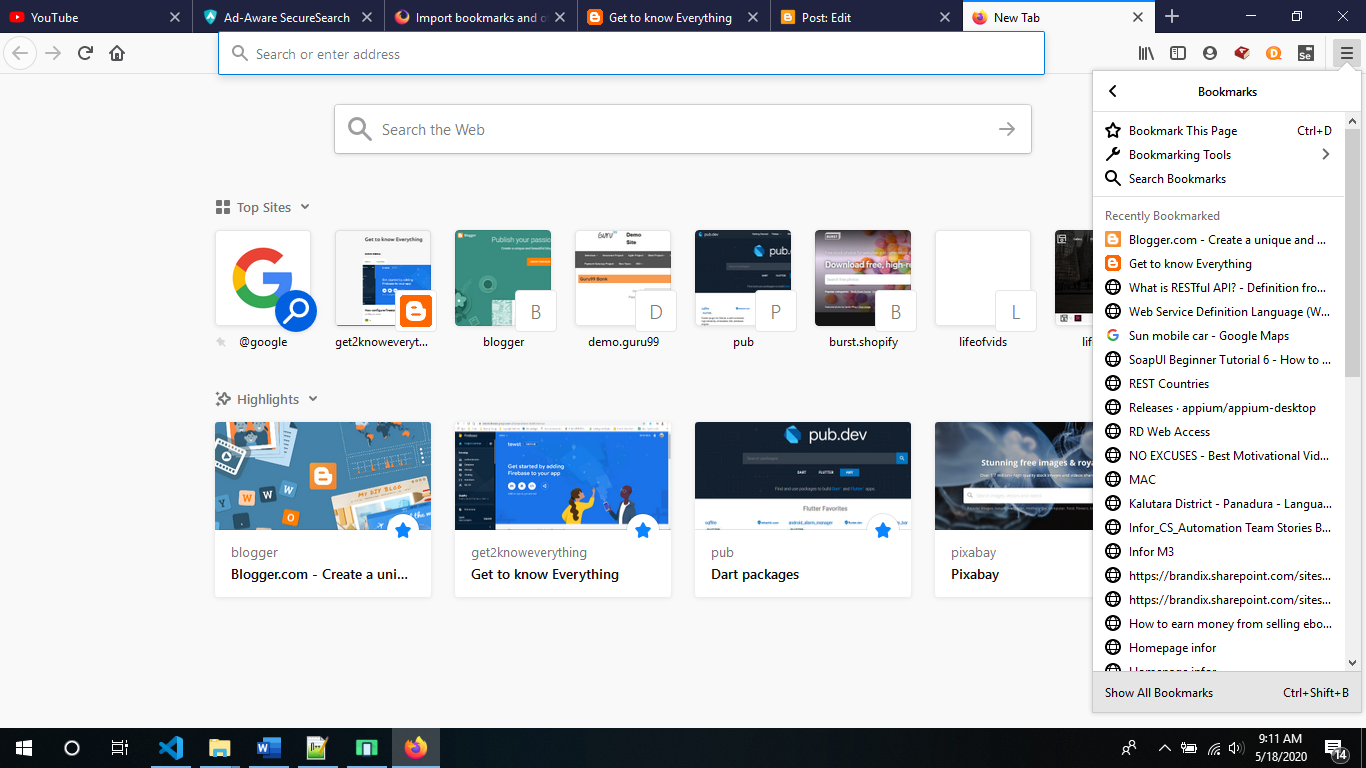The height and width of the screenshot is (768, 1366).
Task: Open the Selenium IDE extension
Action: tap(1306, 53)
